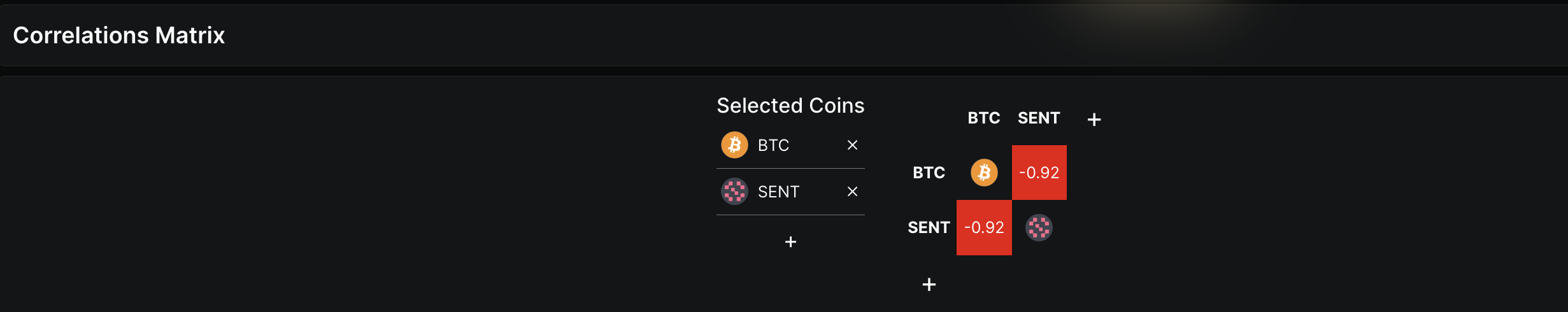Select BTC label text in Selected Coins
Viewport: 1568px width, 312px height.
point(773,145)
